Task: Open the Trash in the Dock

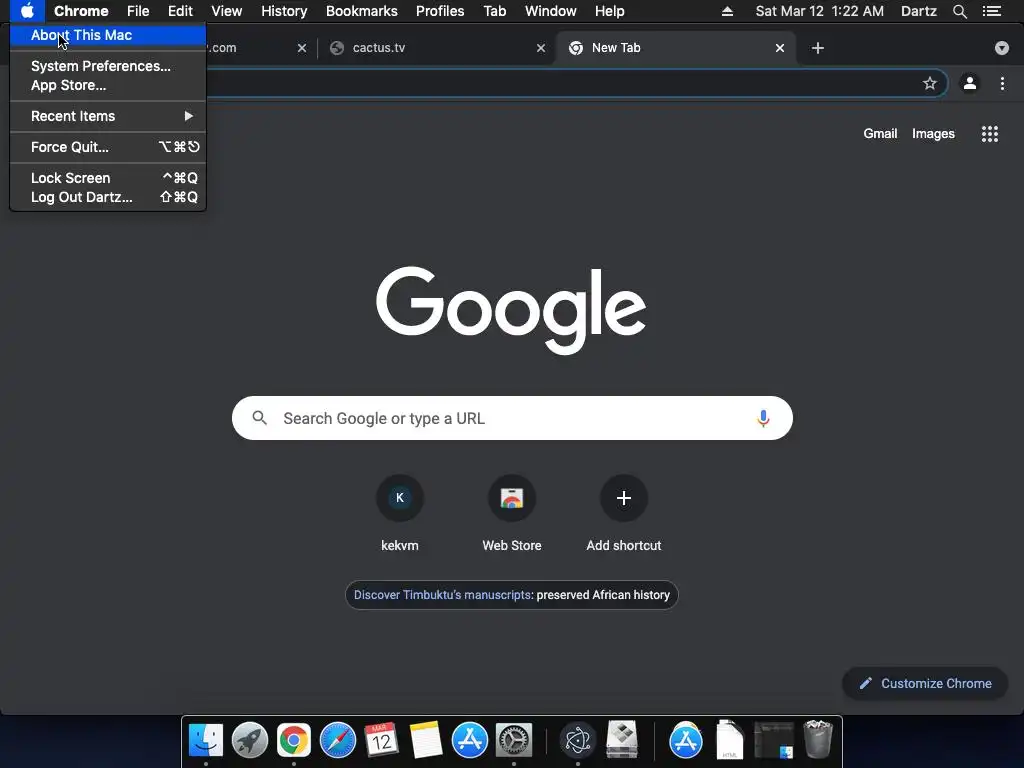Action: (x=818, y=740)
